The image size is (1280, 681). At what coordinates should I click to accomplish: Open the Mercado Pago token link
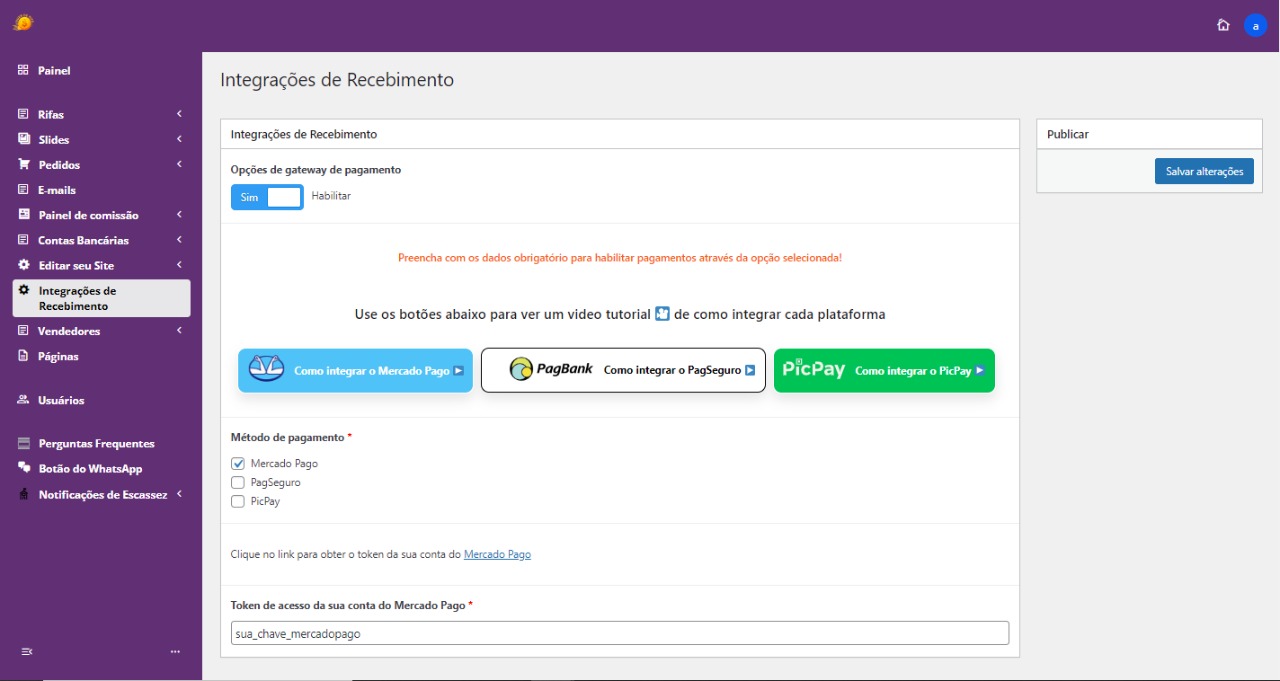(x=497, y=554)
